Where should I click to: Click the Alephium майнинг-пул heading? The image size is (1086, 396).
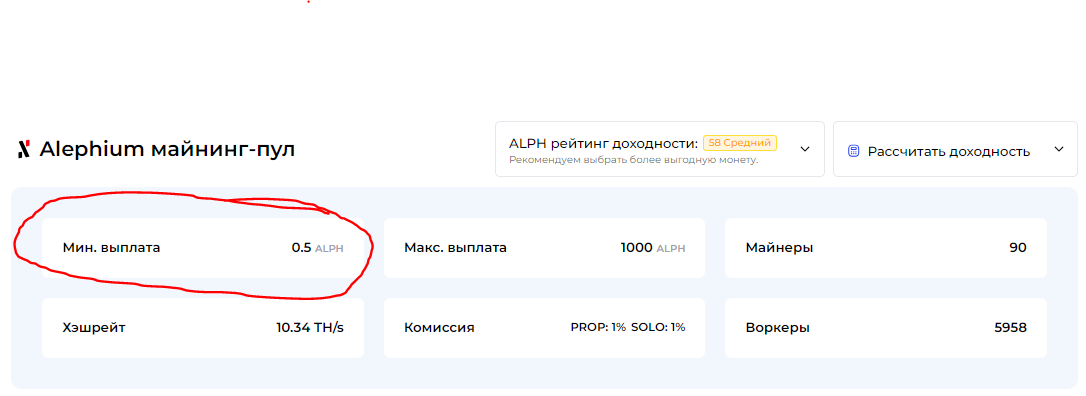pyautogui.click(x=167, y=150)
